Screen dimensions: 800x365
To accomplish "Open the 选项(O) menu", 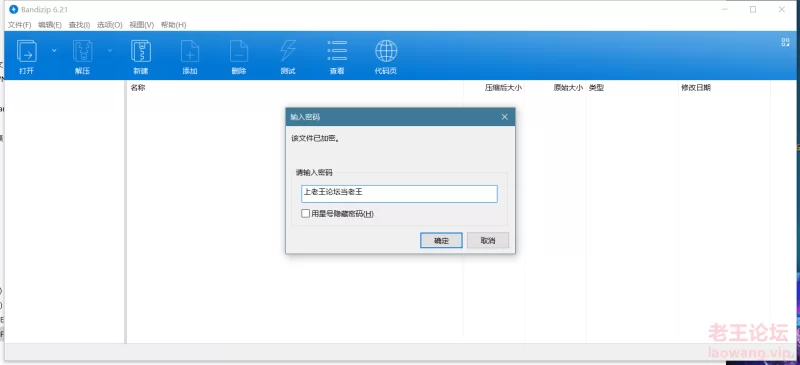I will [x=110, y=25].
